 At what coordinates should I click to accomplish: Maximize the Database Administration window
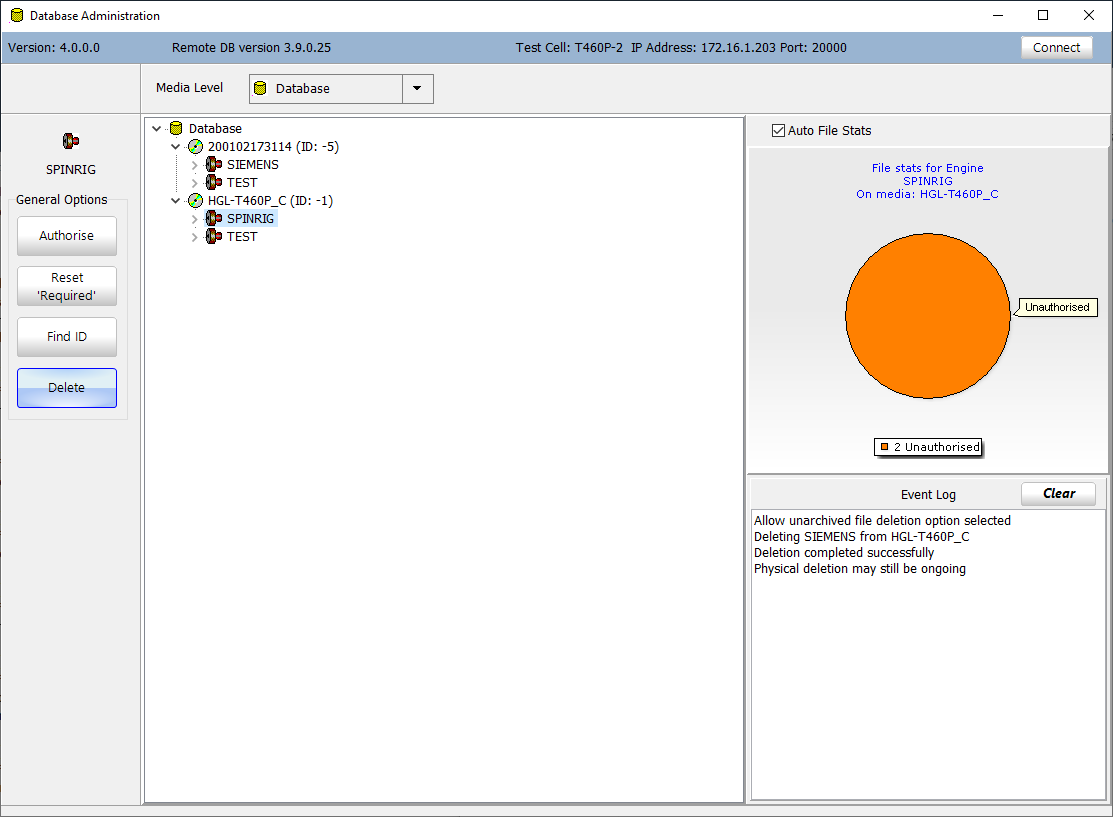1043,16
